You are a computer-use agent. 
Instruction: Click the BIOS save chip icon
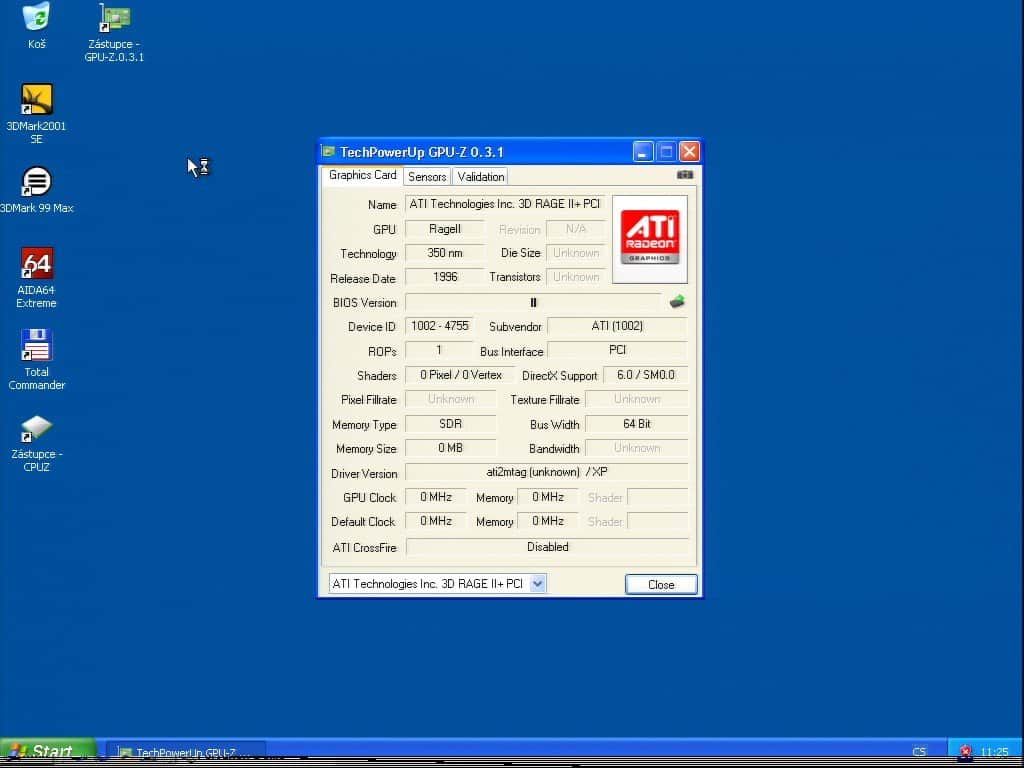point(677,302)
